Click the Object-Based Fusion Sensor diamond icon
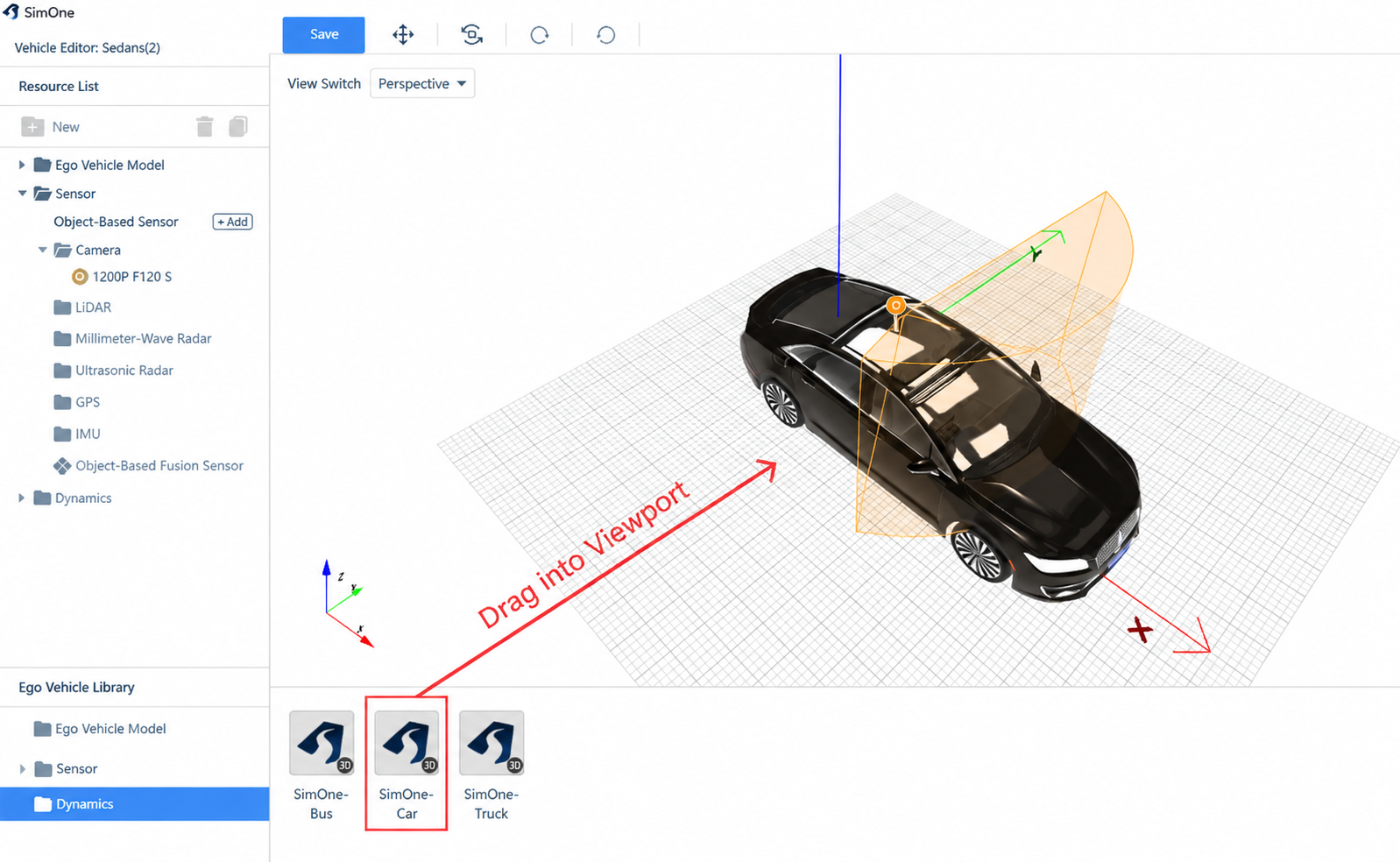 click(x=62, y=466)
